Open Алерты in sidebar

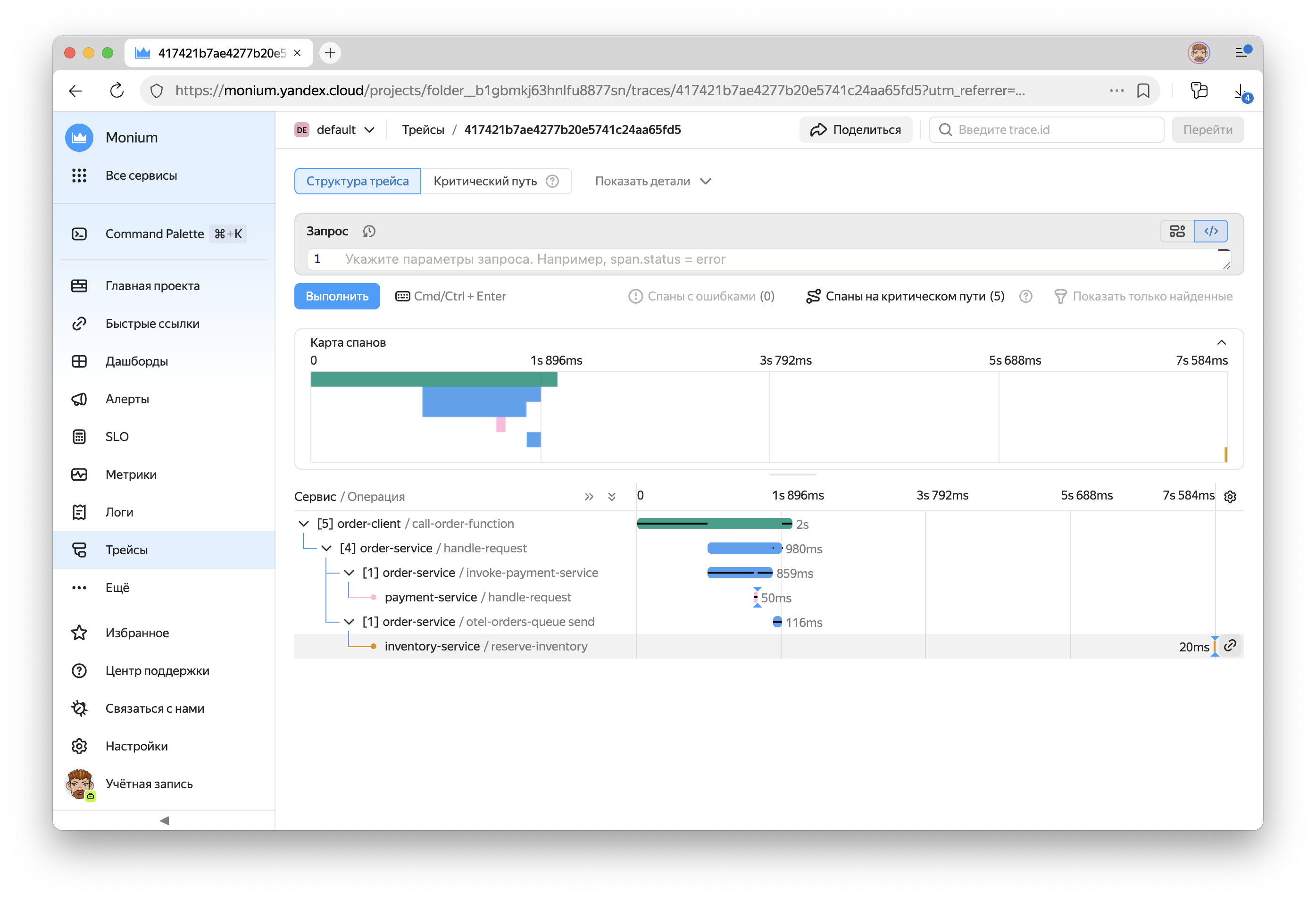pyautogui.click(x=127, y=399)
